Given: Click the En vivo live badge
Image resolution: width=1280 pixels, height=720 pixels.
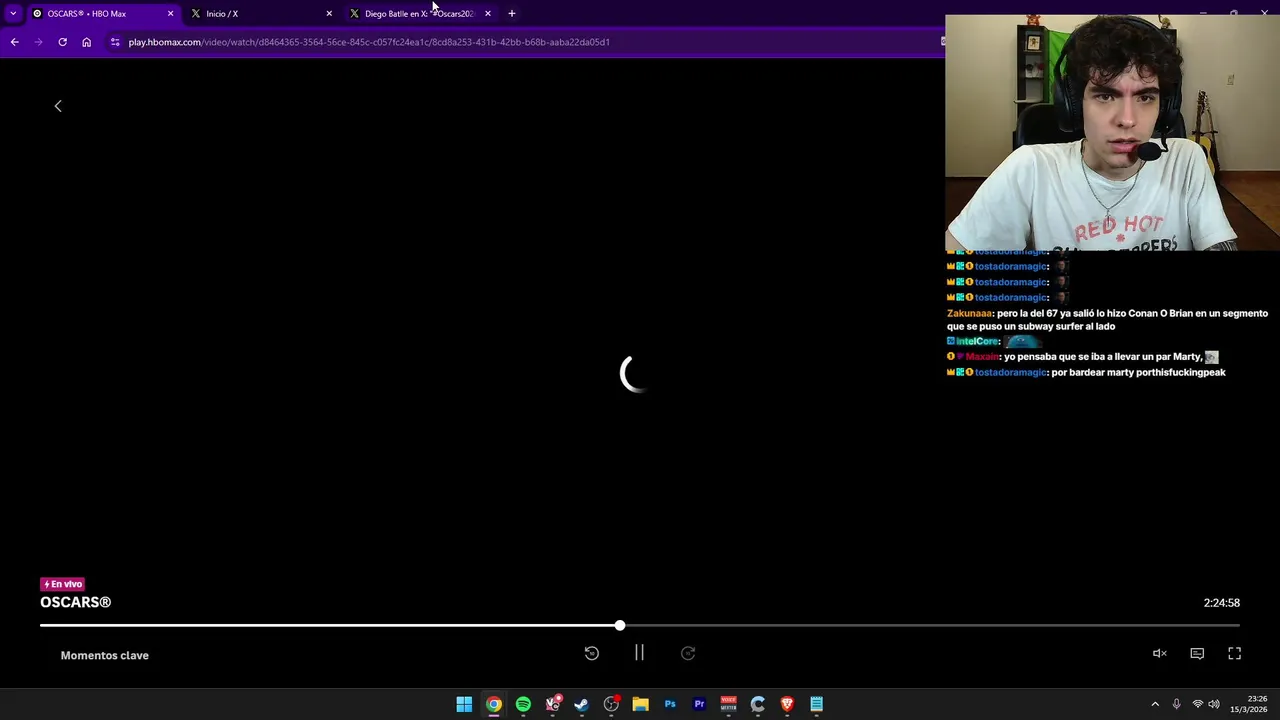Looking at the screenshot, I should click(62, 584).
